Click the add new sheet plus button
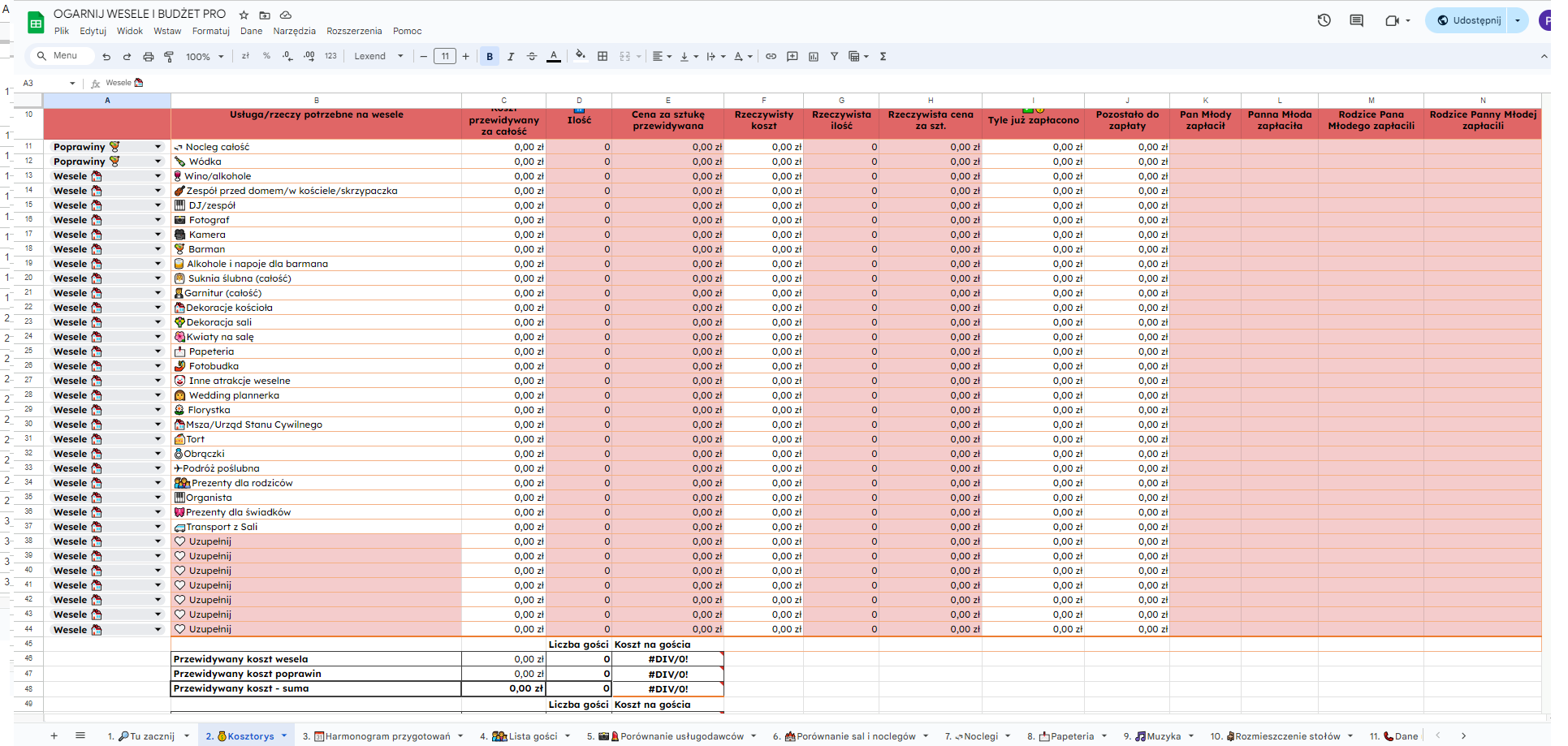The height and width of the screenshot is (746, 1568). [54, 736]
